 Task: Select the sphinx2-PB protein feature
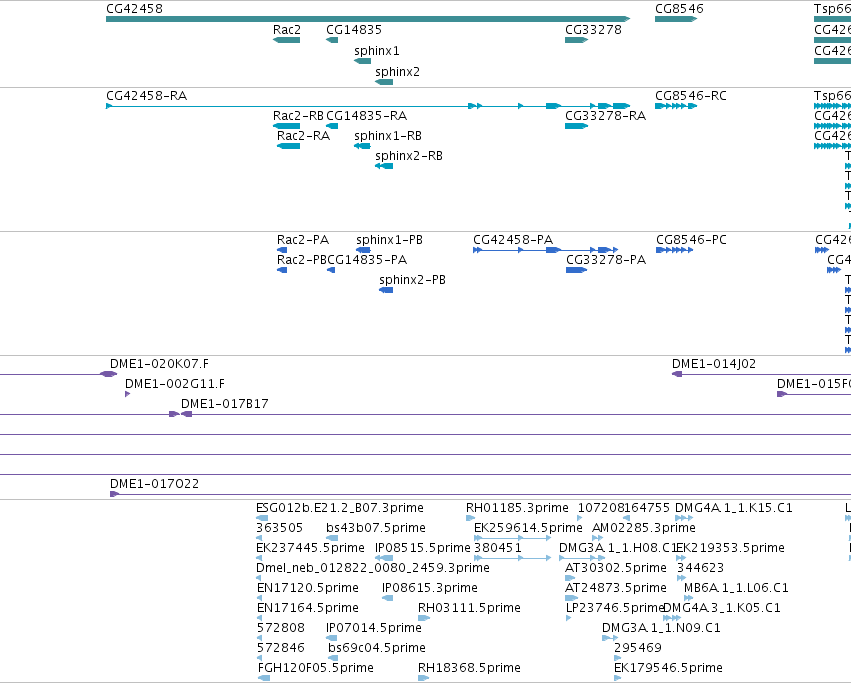click(386, 290)
